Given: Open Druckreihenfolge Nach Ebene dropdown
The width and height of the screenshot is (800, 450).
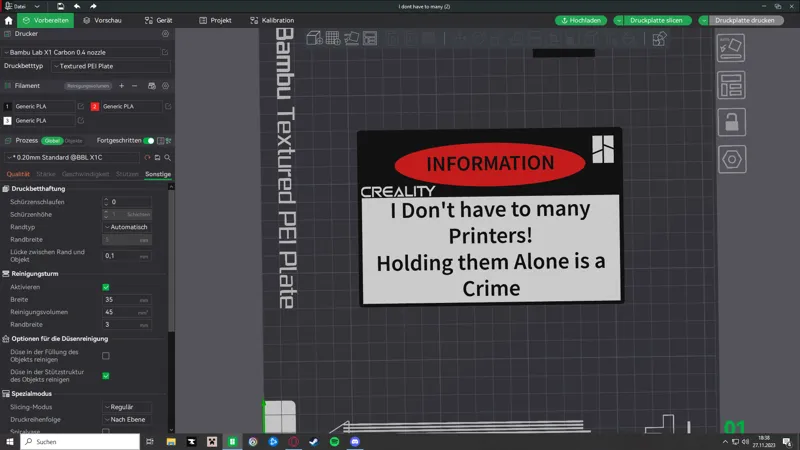Looking at the screenshot, I should (x=127, y=419).
